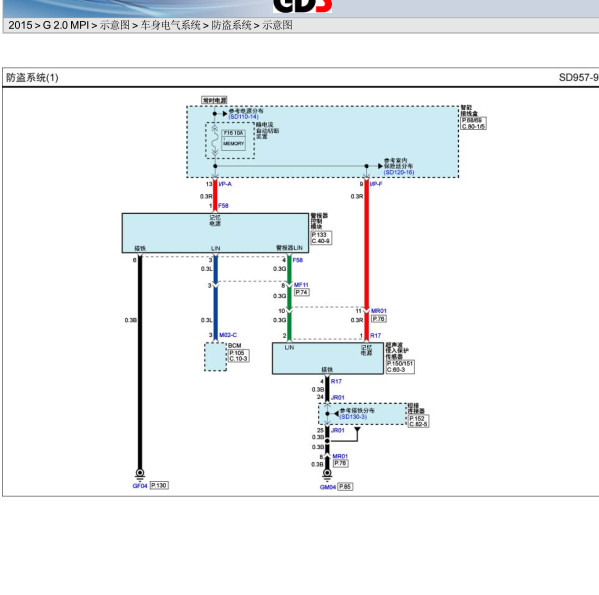
Task: Click the ground symbol above GF04
Action: [140, 474]
